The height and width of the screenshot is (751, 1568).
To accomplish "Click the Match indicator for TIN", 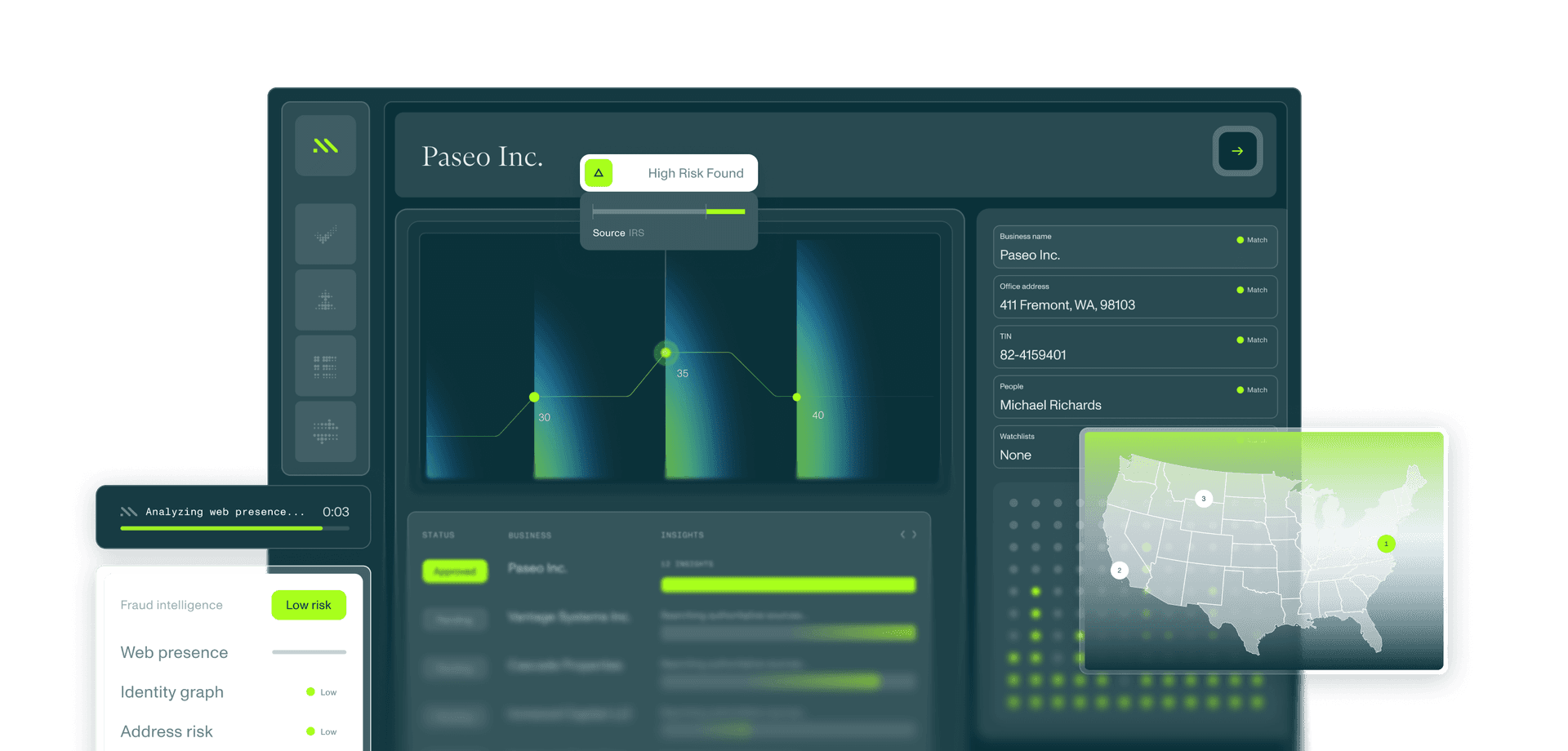I will [x=1251, y=340].
